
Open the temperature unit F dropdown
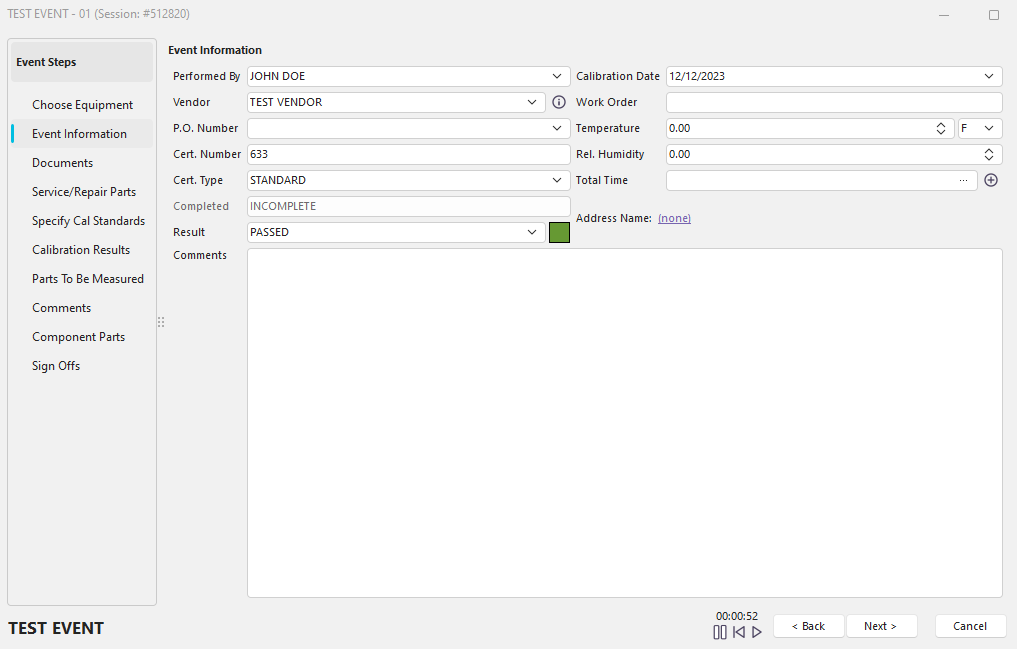(989, 128)
